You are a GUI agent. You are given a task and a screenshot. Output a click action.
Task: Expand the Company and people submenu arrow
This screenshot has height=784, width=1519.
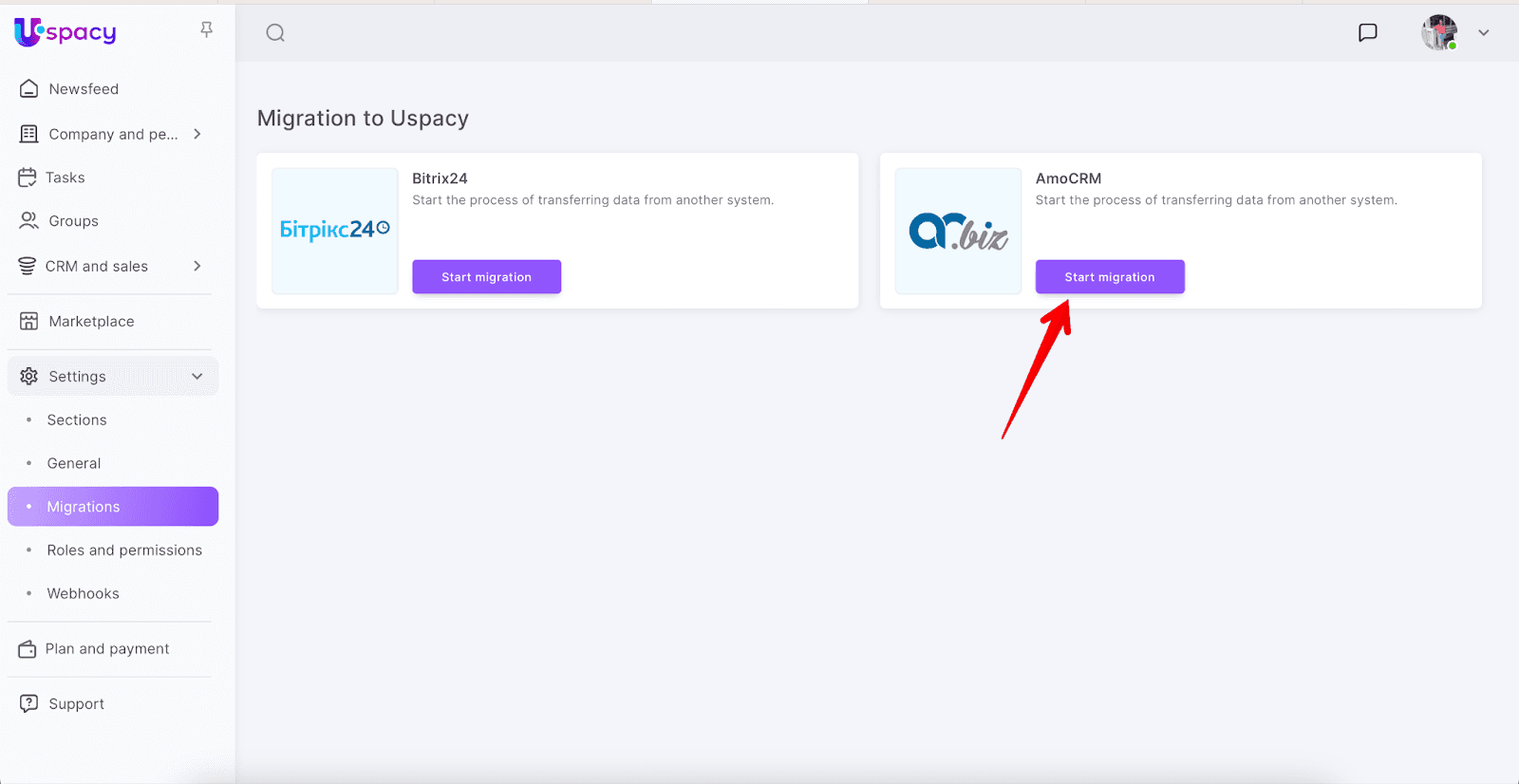point(197,134)
